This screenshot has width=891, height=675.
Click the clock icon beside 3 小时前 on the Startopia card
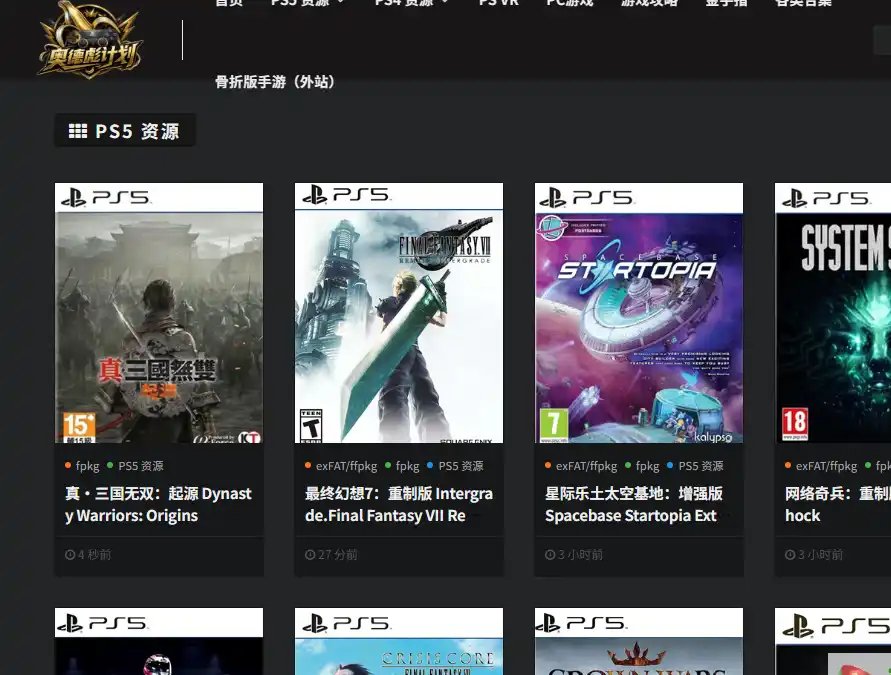(549, 555)
